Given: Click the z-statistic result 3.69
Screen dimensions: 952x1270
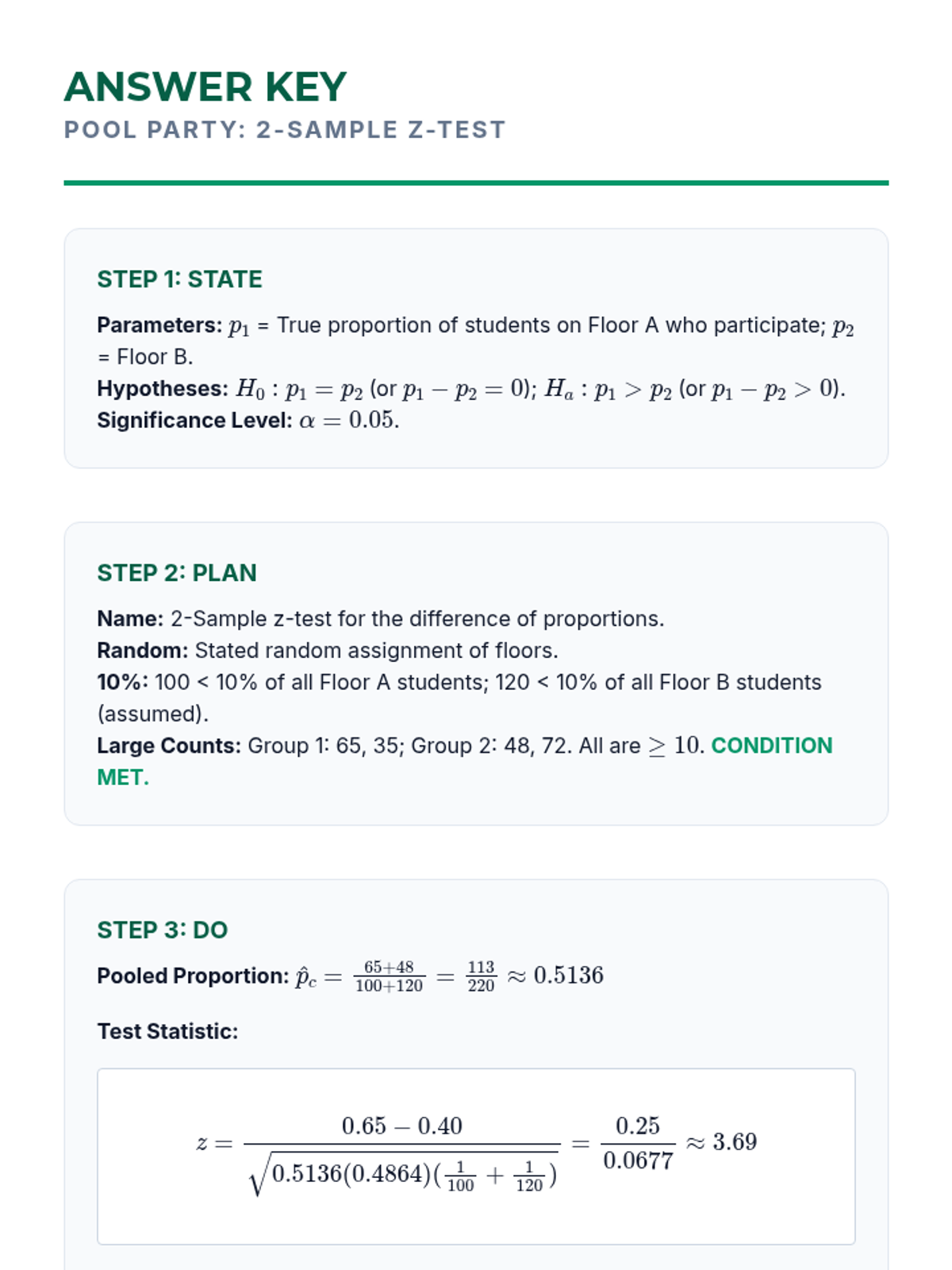Looking at the screenshot, I should (735, 1142).
